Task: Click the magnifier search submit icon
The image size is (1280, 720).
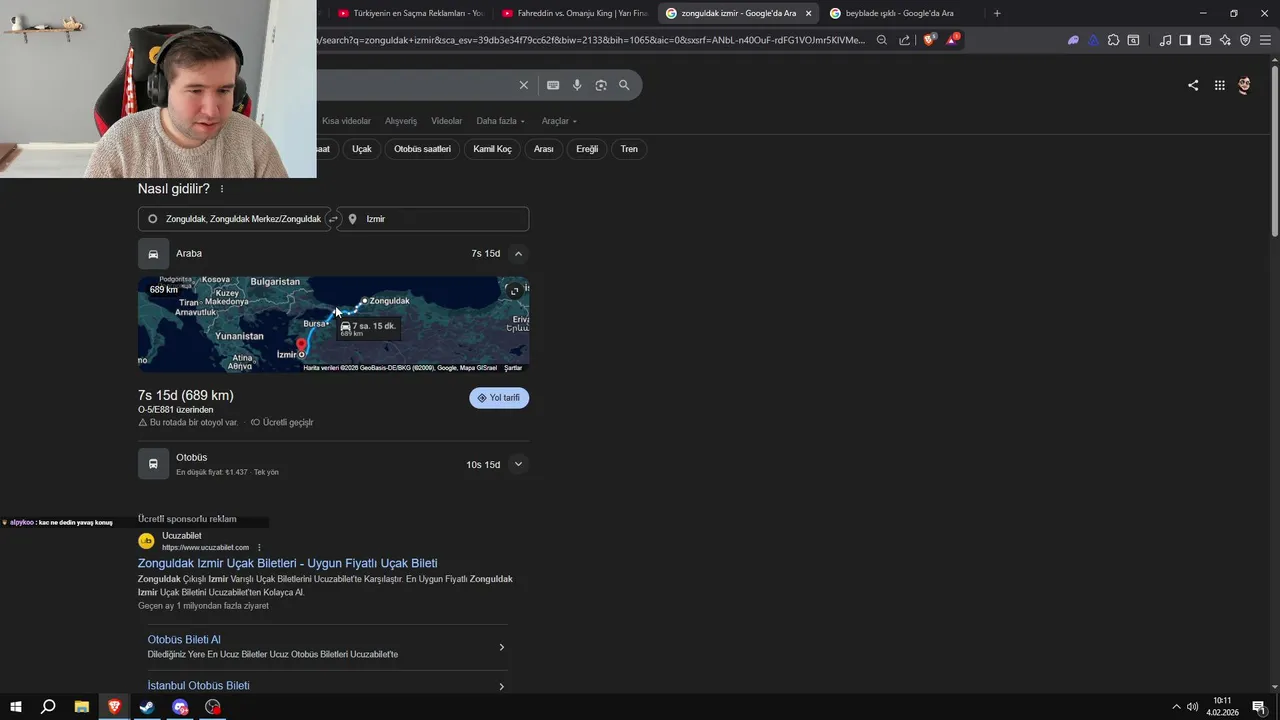Action: coord(624,85)
